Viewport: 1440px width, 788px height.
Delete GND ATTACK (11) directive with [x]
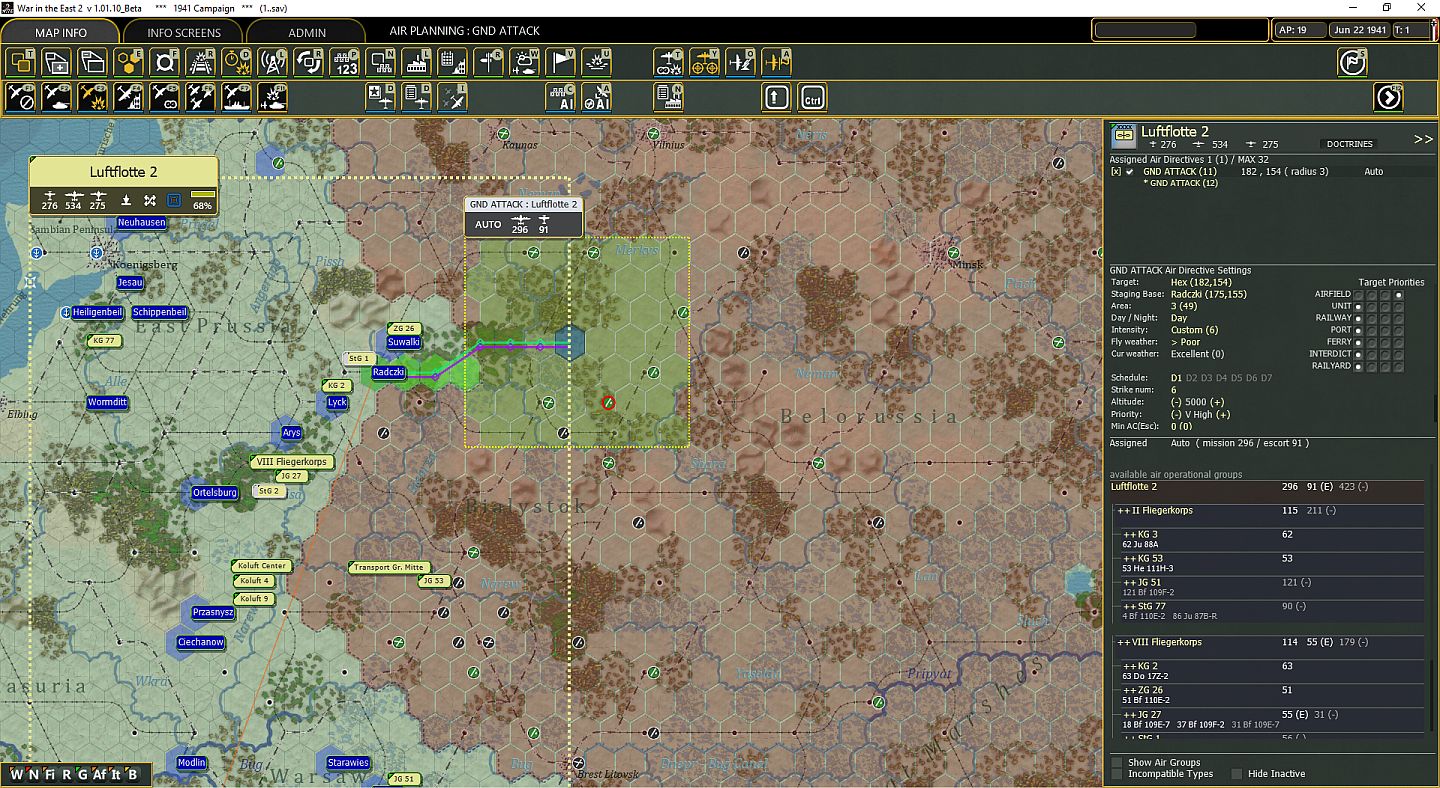point(1116,172)
